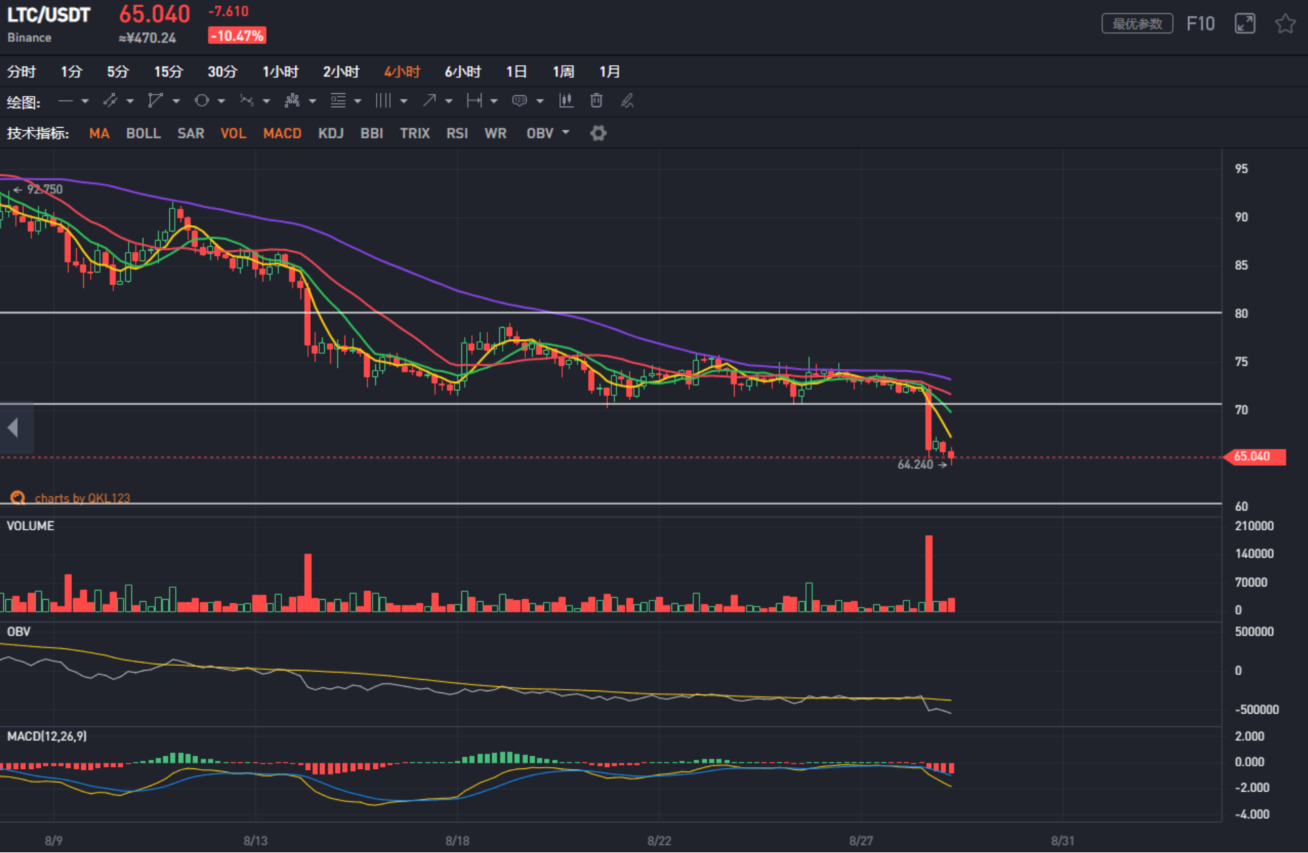Open circle shape tool dropdown arrow
Screen dimensions: 1308x853
(221, 102)
